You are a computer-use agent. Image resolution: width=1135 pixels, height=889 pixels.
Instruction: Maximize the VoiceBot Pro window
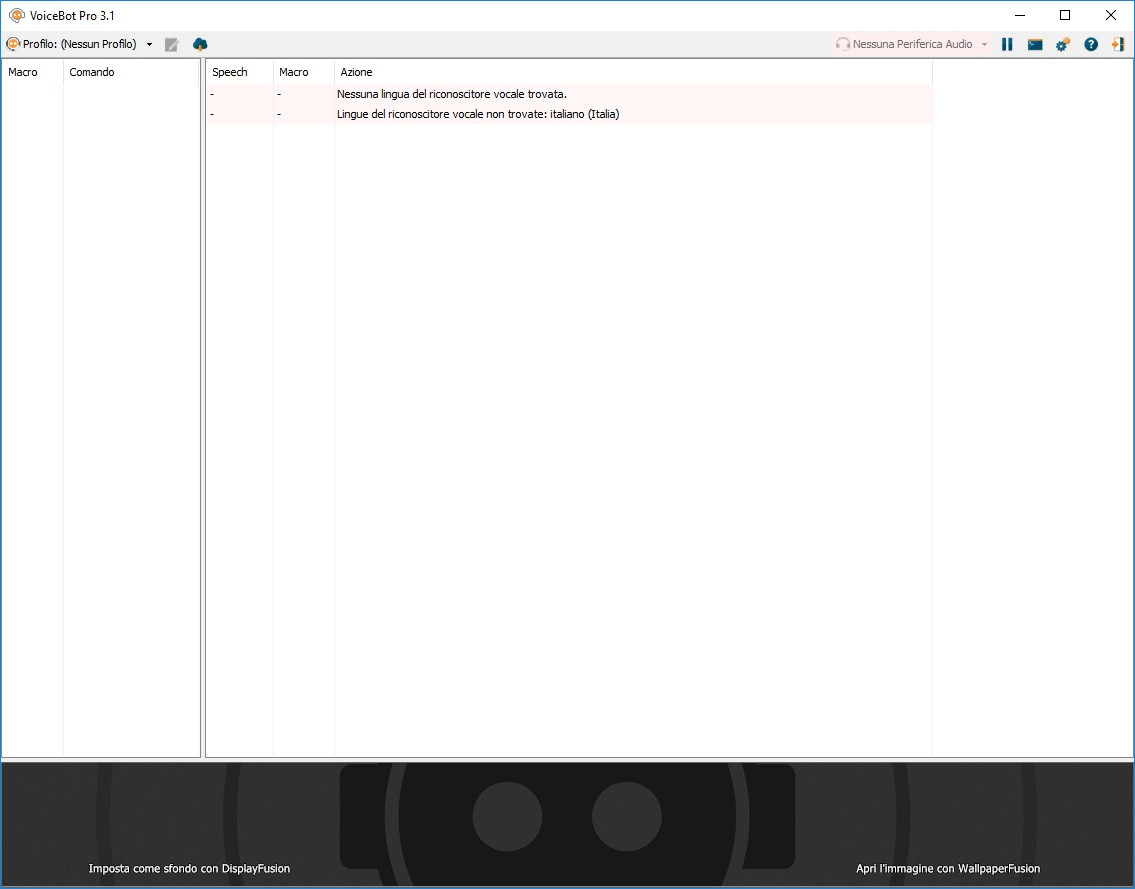coord(1065,15)
